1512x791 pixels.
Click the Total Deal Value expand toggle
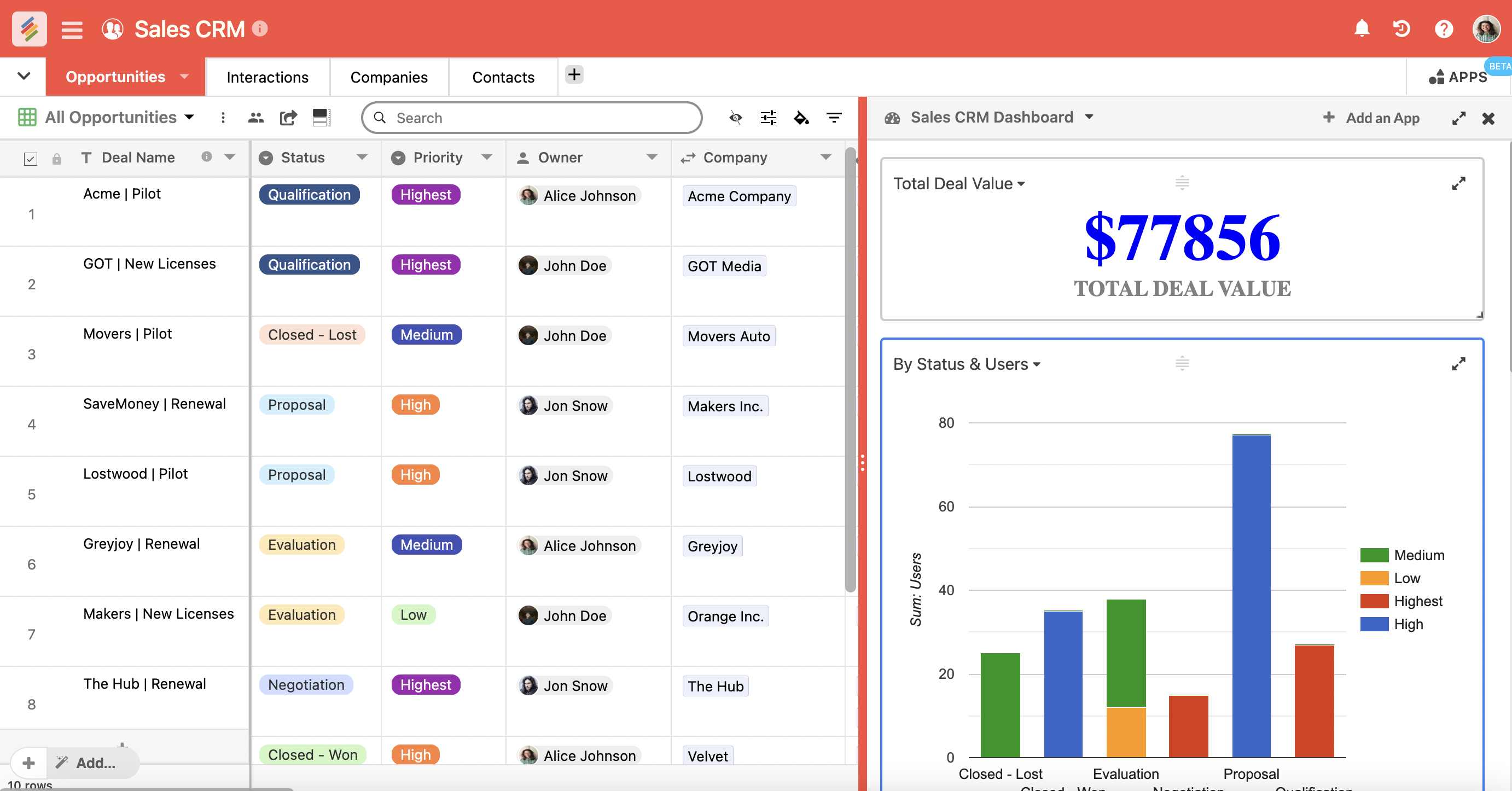[x=1458, y=183]
